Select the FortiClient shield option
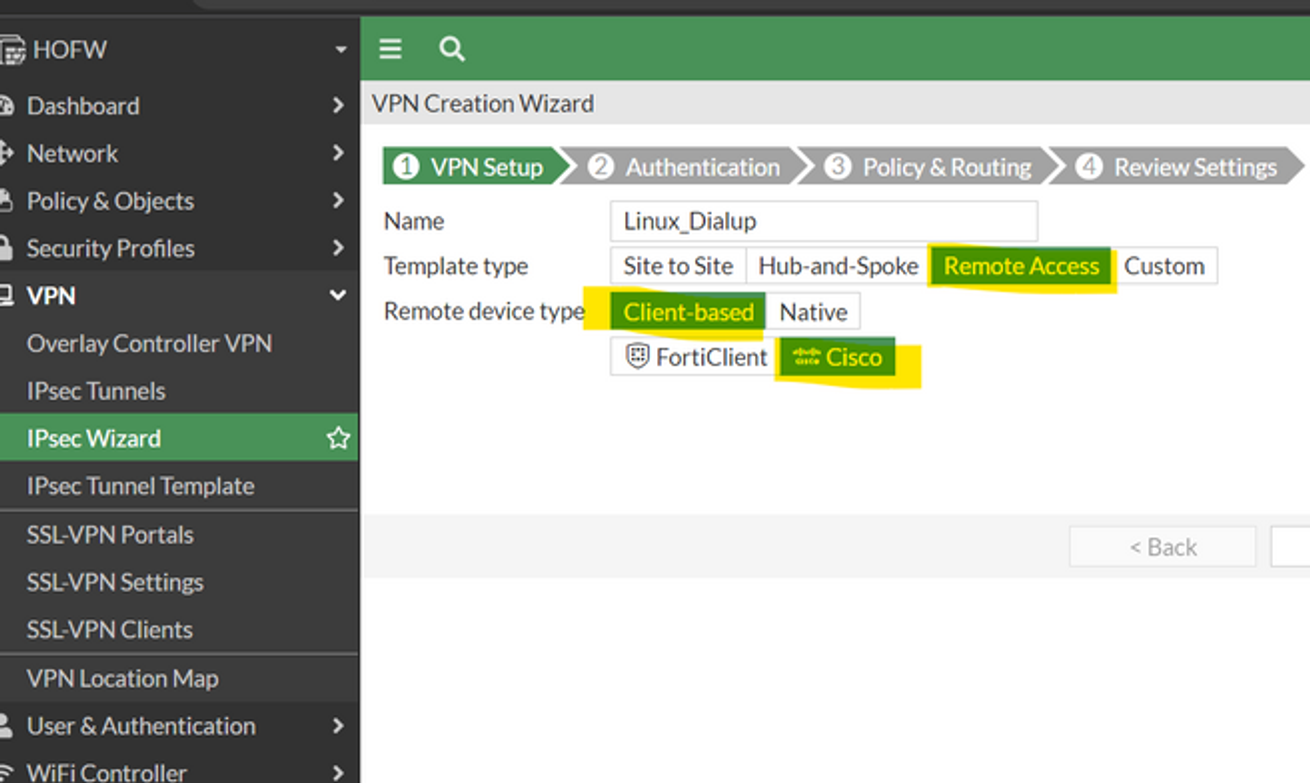Viewport: 1310px width, 783px height. 695,357
